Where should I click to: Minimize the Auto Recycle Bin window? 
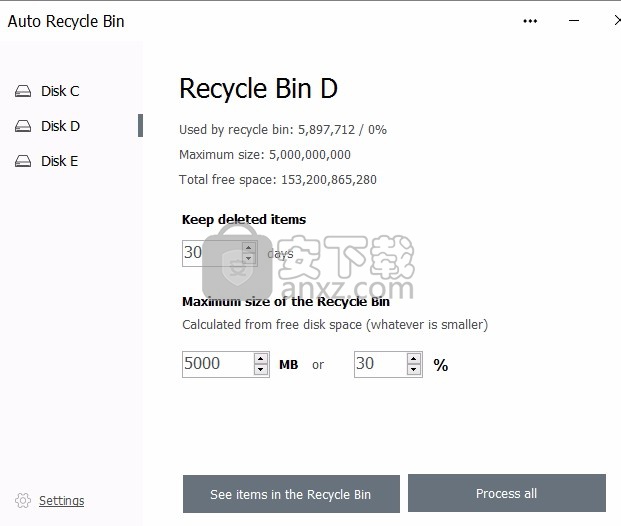coord(574,21)
